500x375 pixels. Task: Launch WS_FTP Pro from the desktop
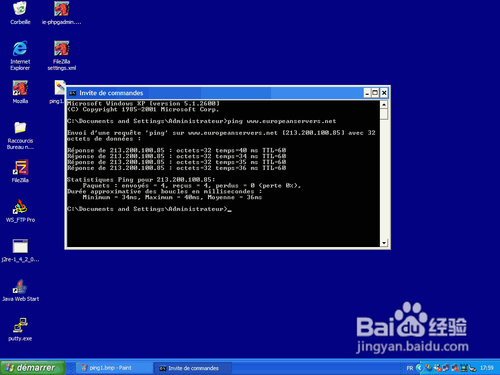[20, 211]
